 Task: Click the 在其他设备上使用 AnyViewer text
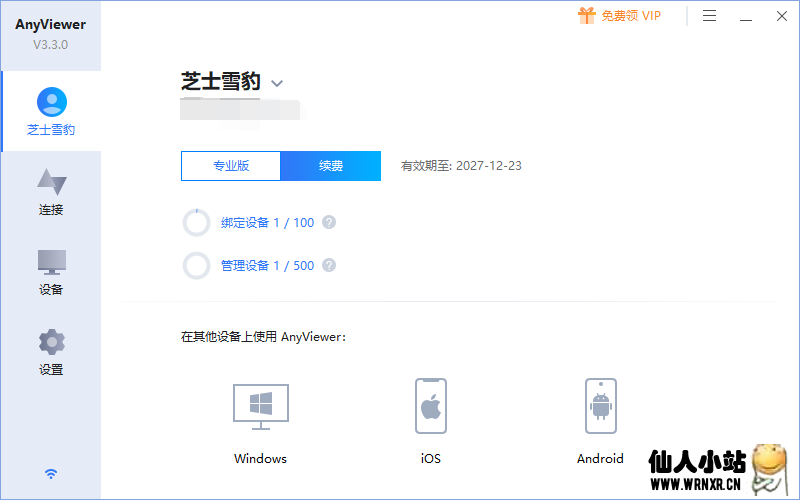pyautogui.click(x=263, y=337)
